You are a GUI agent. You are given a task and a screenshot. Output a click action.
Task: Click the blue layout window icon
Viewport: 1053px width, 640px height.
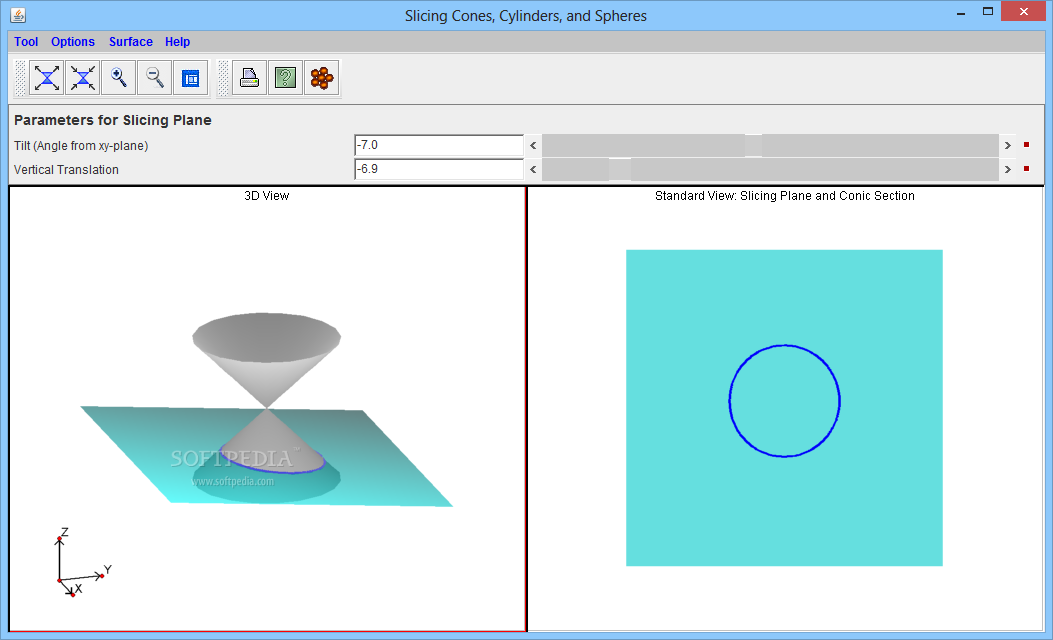tap(191, 78)
